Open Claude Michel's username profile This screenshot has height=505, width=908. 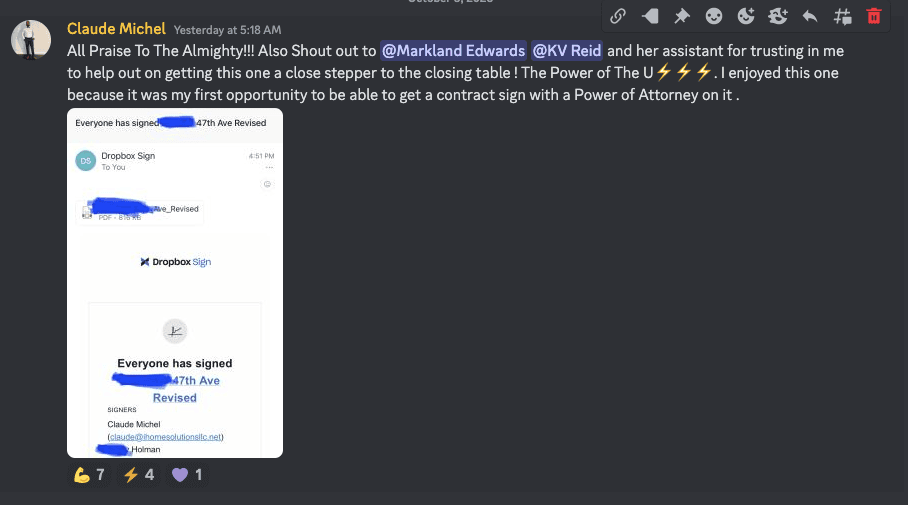116,29
